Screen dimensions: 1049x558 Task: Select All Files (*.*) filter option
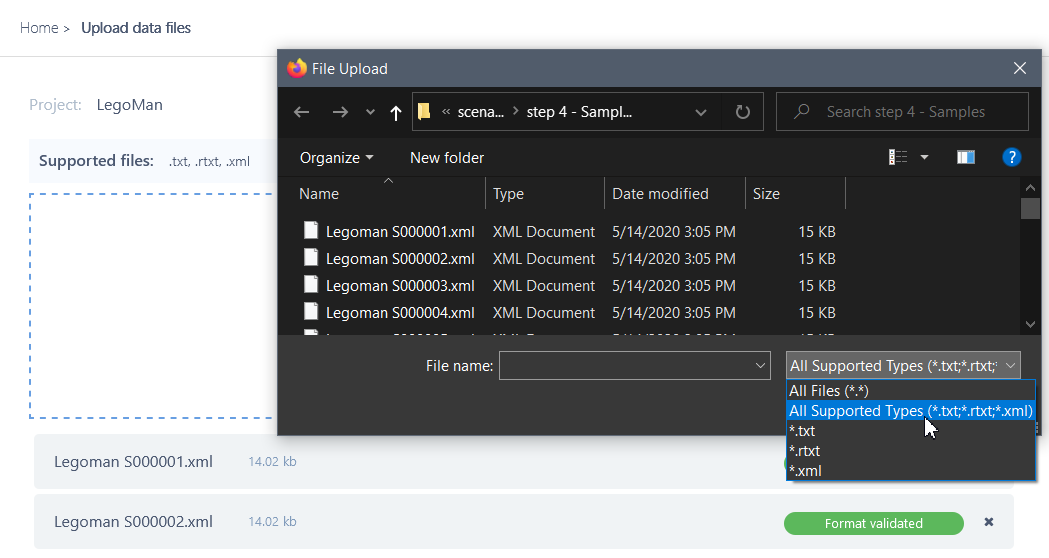(828, 391)
